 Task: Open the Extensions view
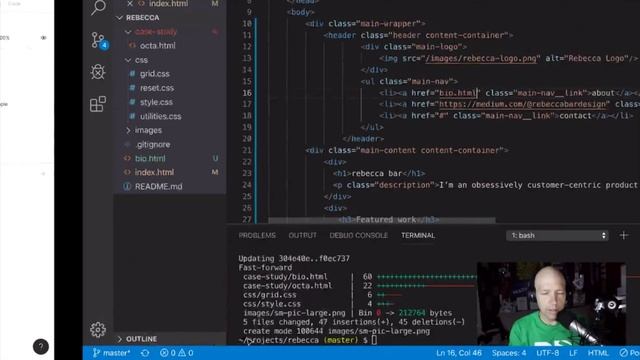pyautogui.click(x=98, y=104)
